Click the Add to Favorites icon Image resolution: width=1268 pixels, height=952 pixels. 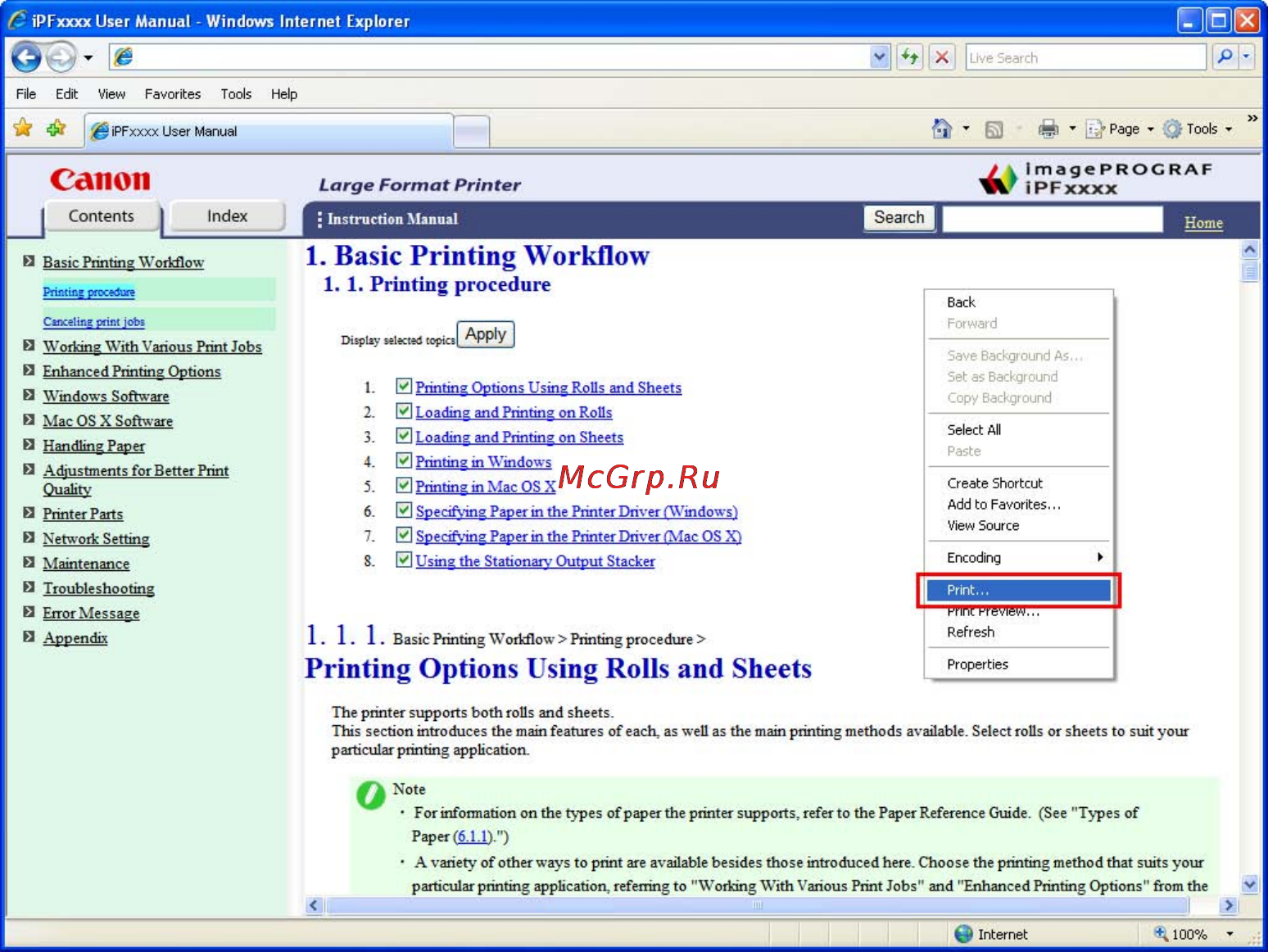point(57,128)
